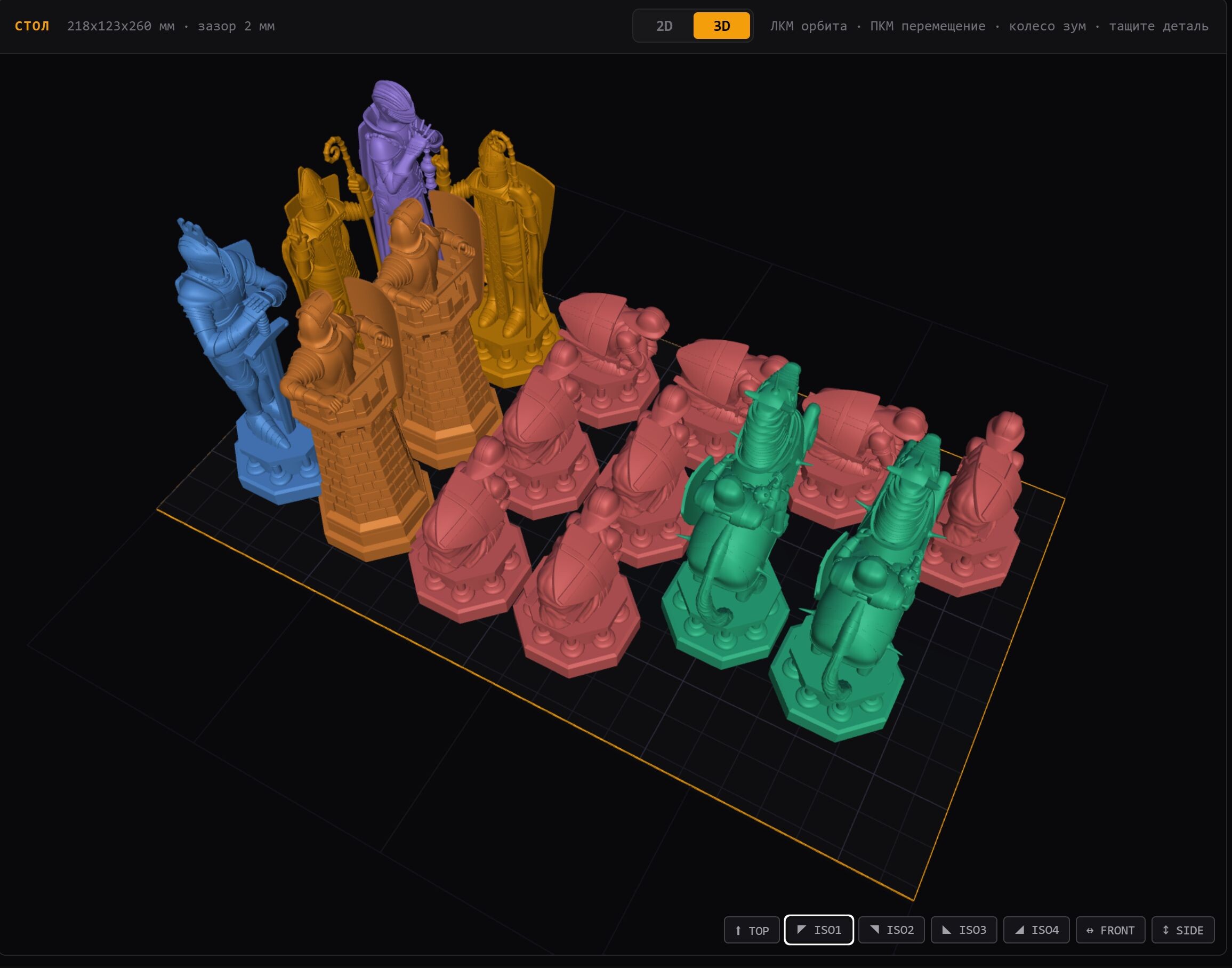This screenshot has height=968, width=1232.
Task: Switch to 2D layout mode
Action: pyautogui.click(x=664, y=26)
